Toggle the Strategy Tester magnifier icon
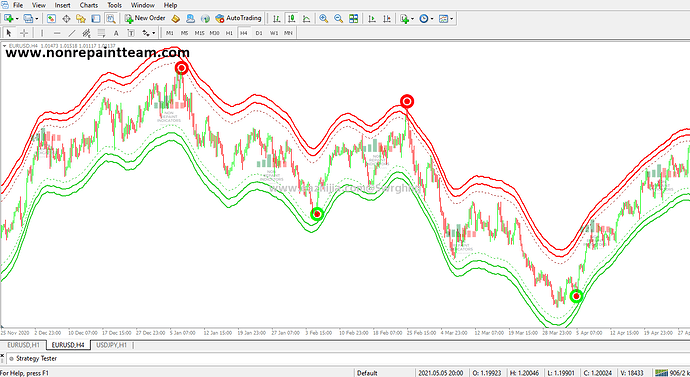This screenshot has width=690, height=377. 110,18
